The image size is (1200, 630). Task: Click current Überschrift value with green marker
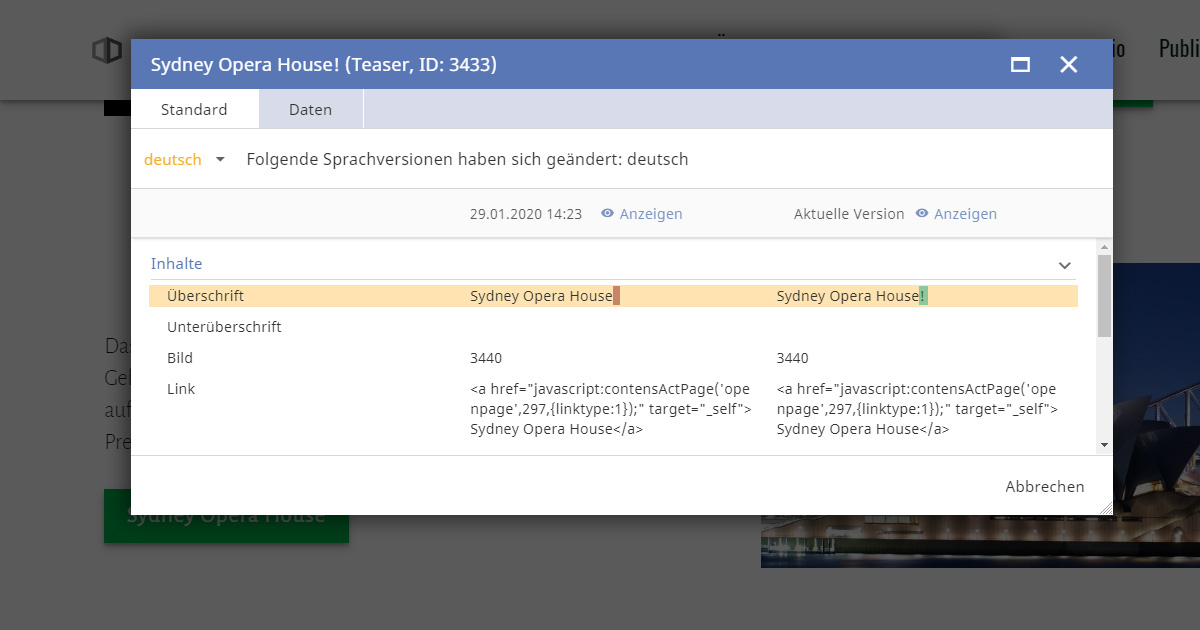tap(852, 296)
